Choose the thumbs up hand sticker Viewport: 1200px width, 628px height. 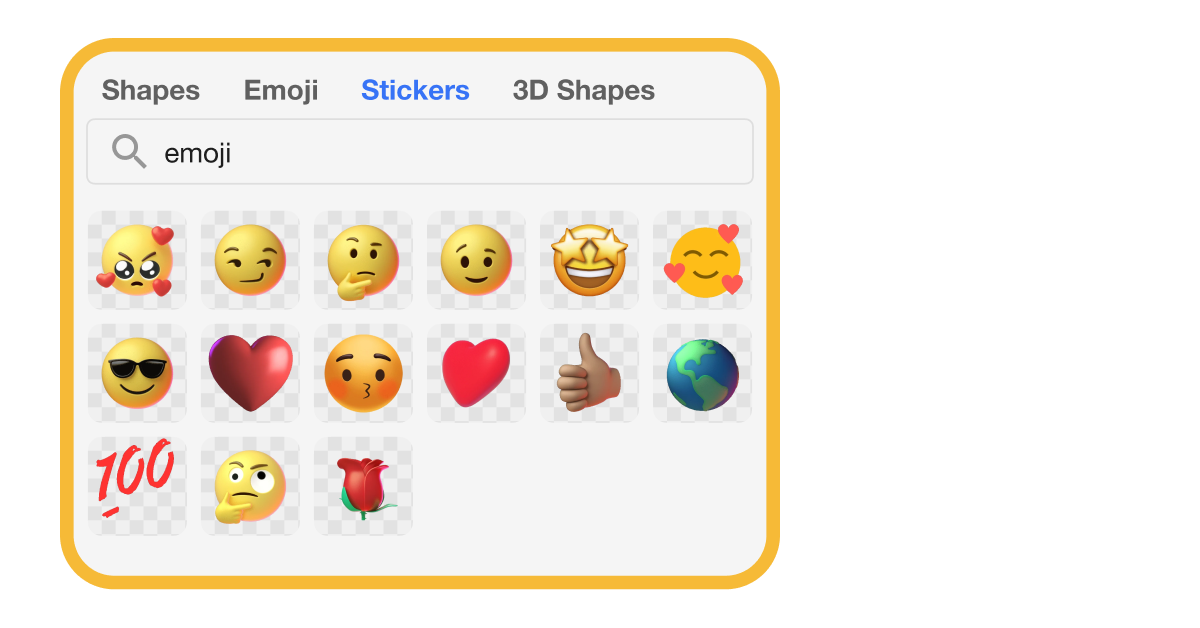tap(589, 373)
